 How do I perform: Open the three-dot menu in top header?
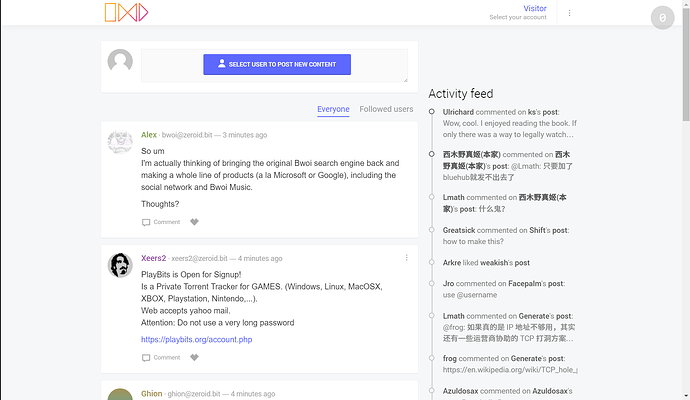point(569,13)
